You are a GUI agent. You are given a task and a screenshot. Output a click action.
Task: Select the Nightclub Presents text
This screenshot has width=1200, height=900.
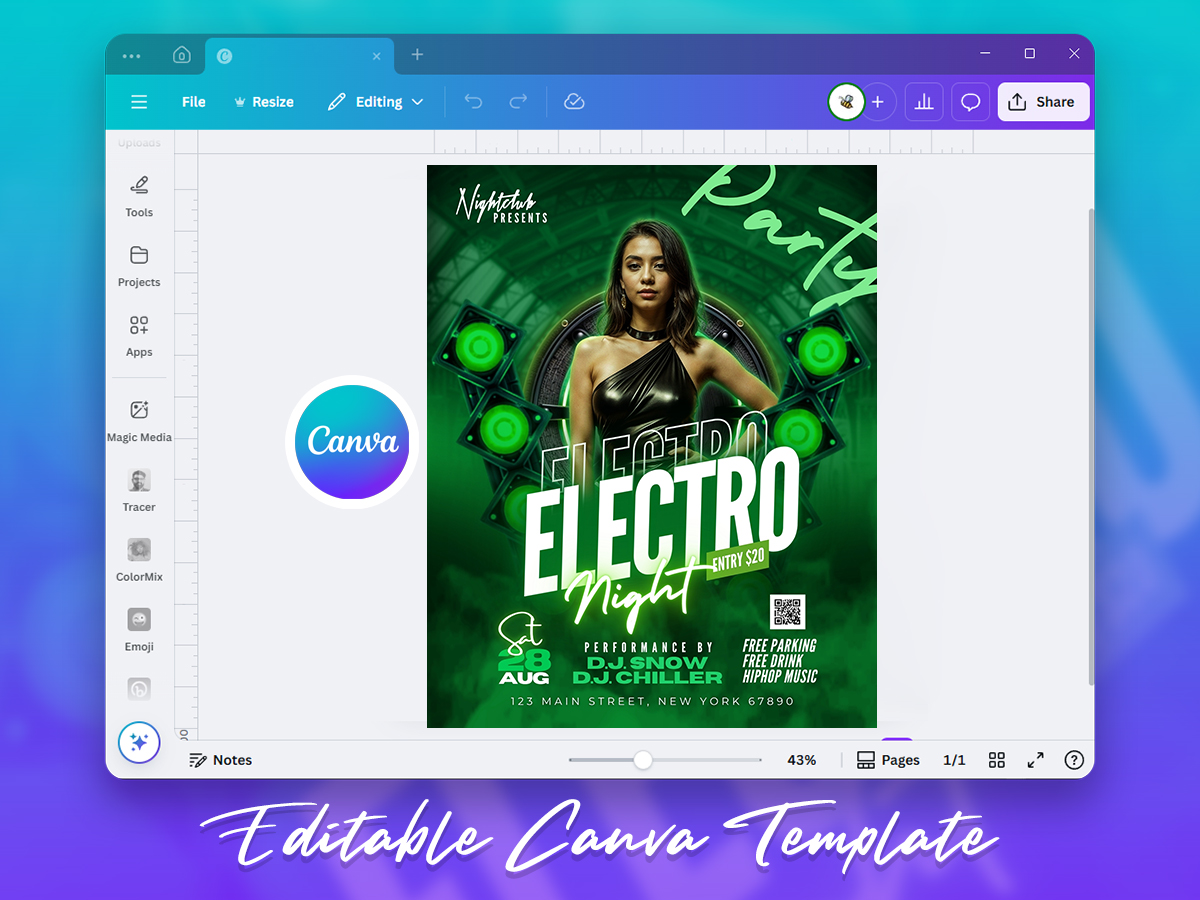pos(502,204)
